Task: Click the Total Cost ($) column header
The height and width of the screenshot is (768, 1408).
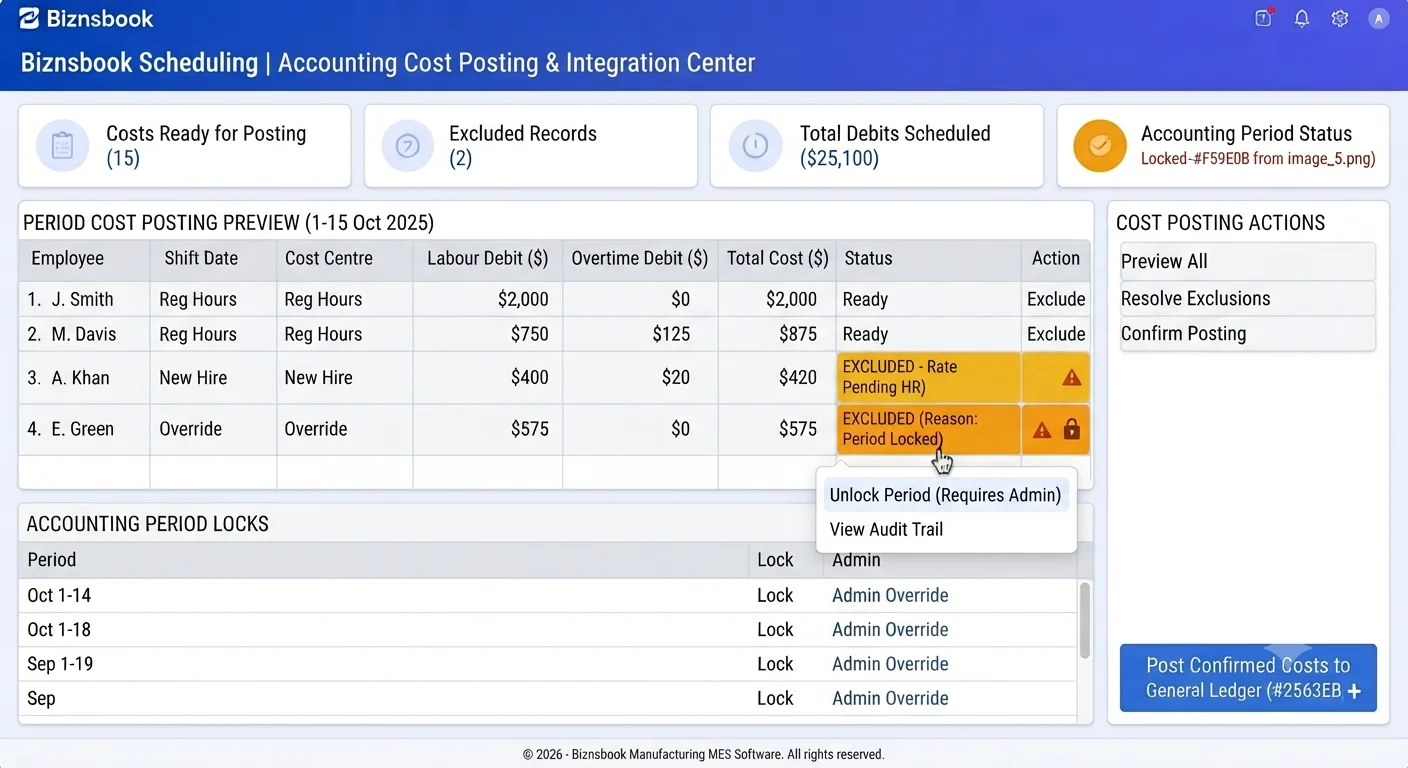Action: [778, 258]
